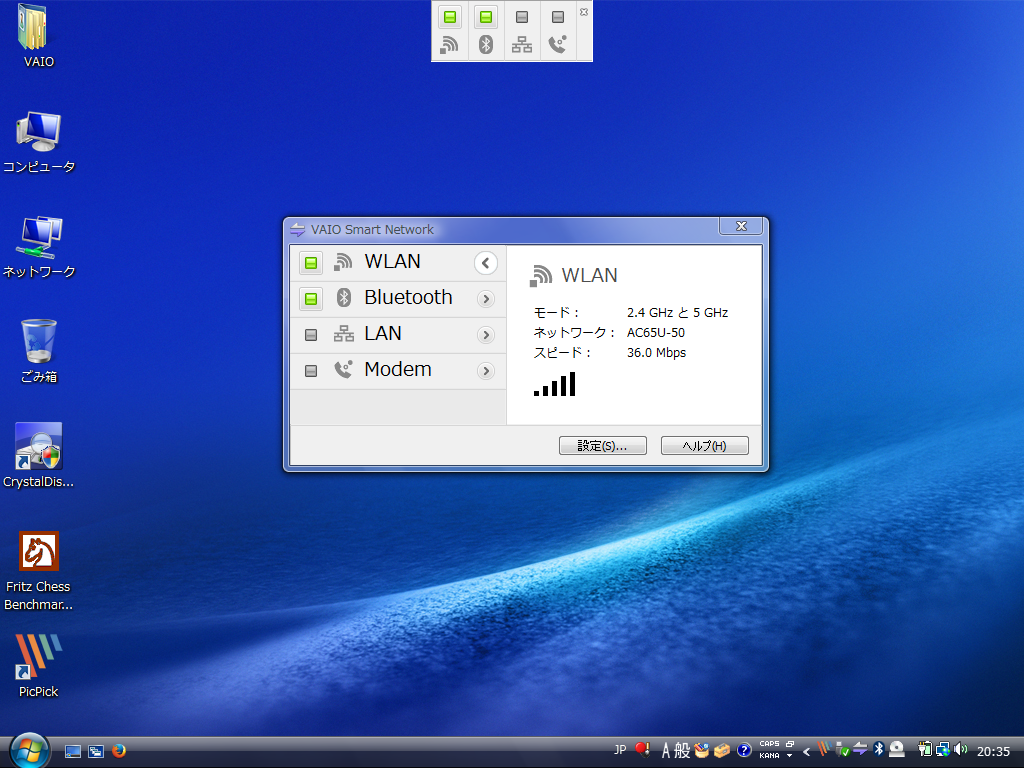Click the Bluetooth tray icon

pos(879,749)
